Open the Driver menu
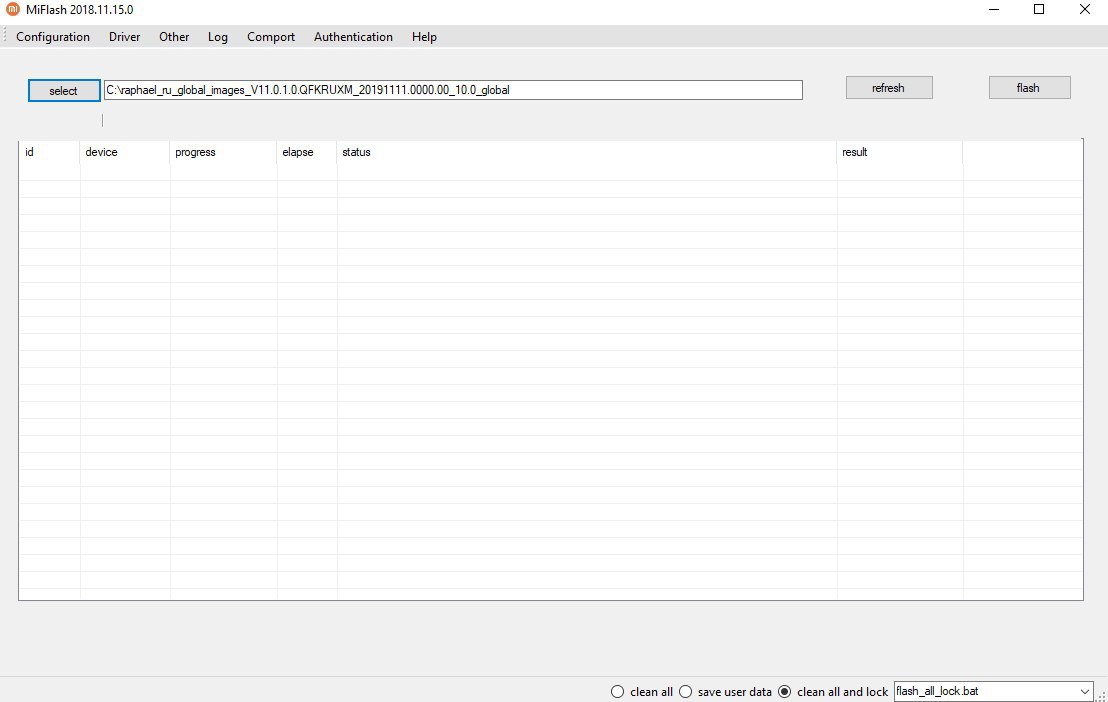This screenshot has width=1108, height=702. coord(124,37)
